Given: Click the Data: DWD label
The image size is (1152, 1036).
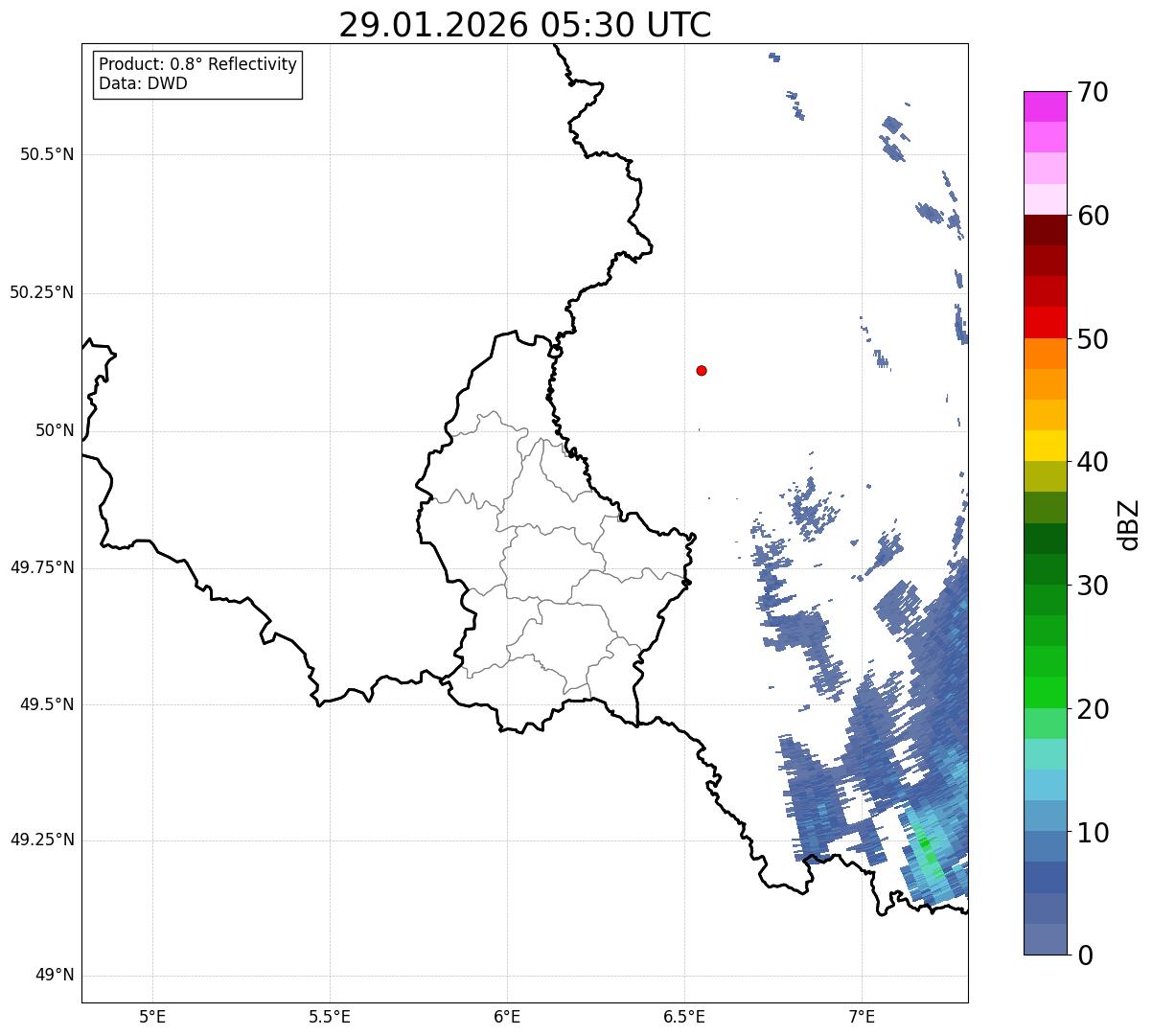Looking at the screenshot, I should 143,83.
